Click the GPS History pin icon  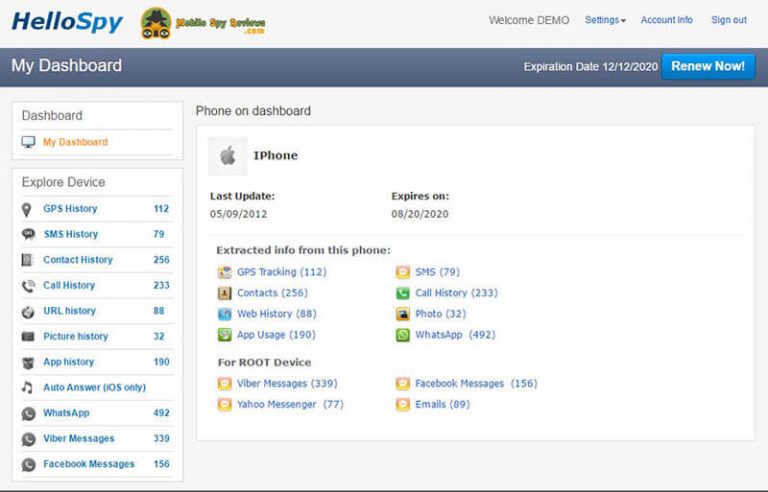pyautogui.click(x=27, y=210)
